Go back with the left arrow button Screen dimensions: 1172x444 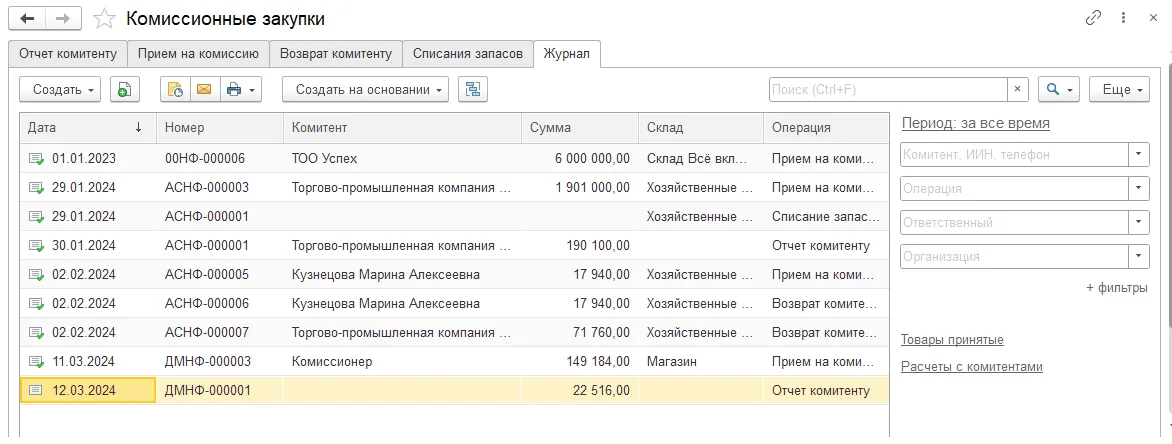(27, 19)
